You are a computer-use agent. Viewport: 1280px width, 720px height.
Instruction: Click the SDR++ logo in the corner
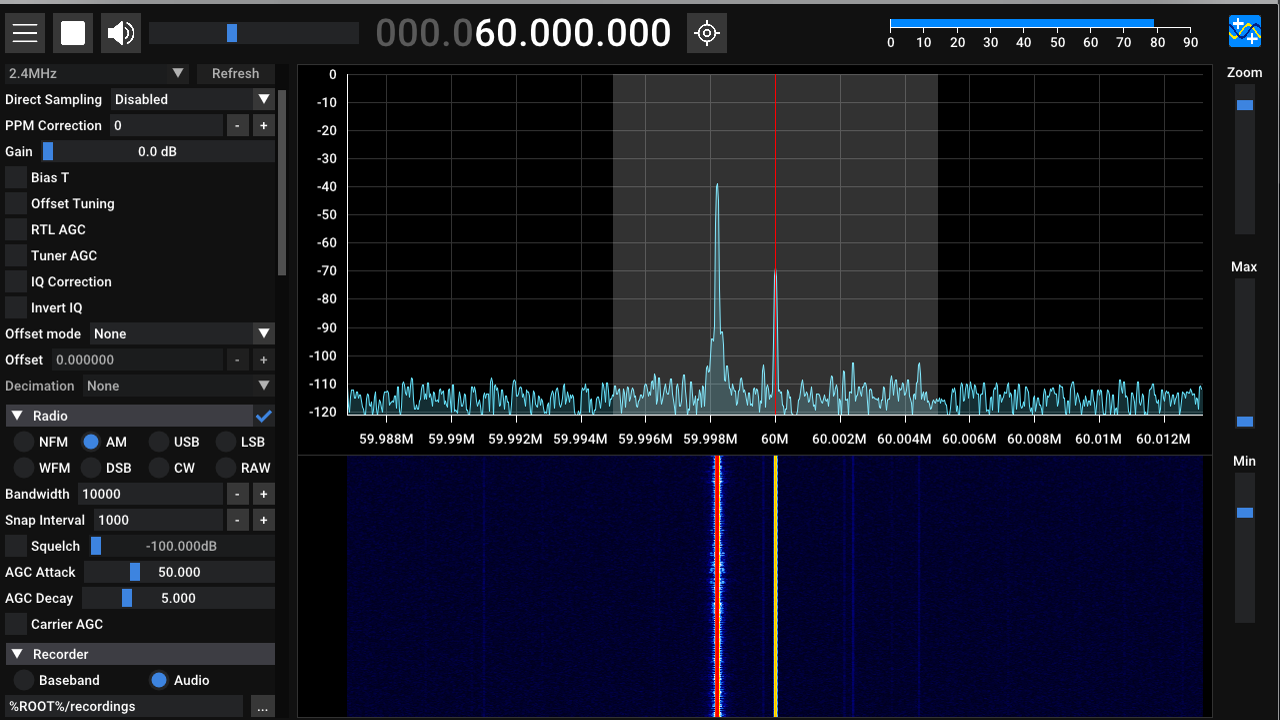click(1244, 32)
